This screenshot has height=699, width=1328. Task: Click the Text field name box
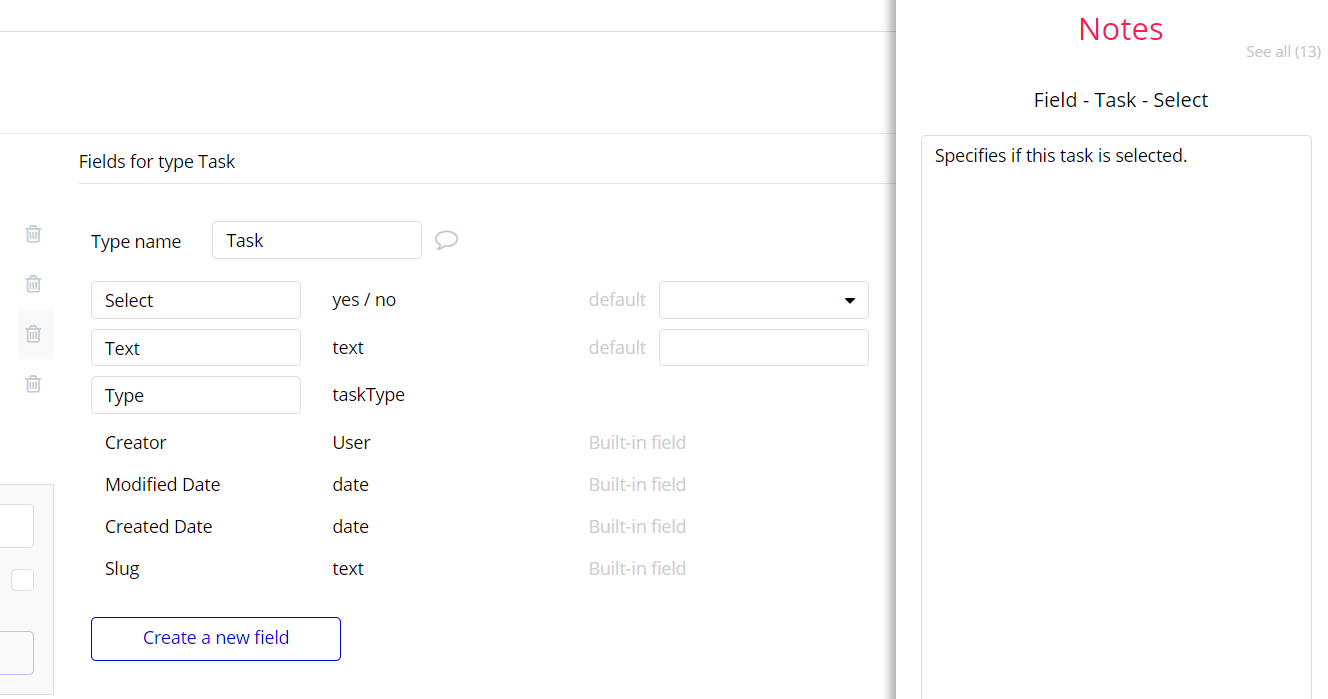[x=195, y=348]
